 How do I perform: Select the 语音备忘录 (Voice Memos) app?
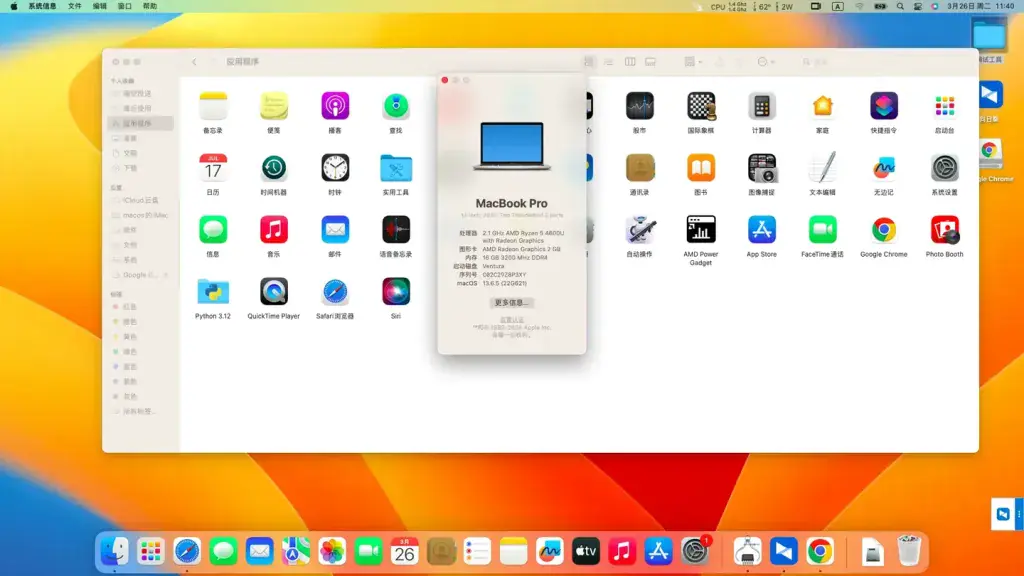click(x=396, y=230)
